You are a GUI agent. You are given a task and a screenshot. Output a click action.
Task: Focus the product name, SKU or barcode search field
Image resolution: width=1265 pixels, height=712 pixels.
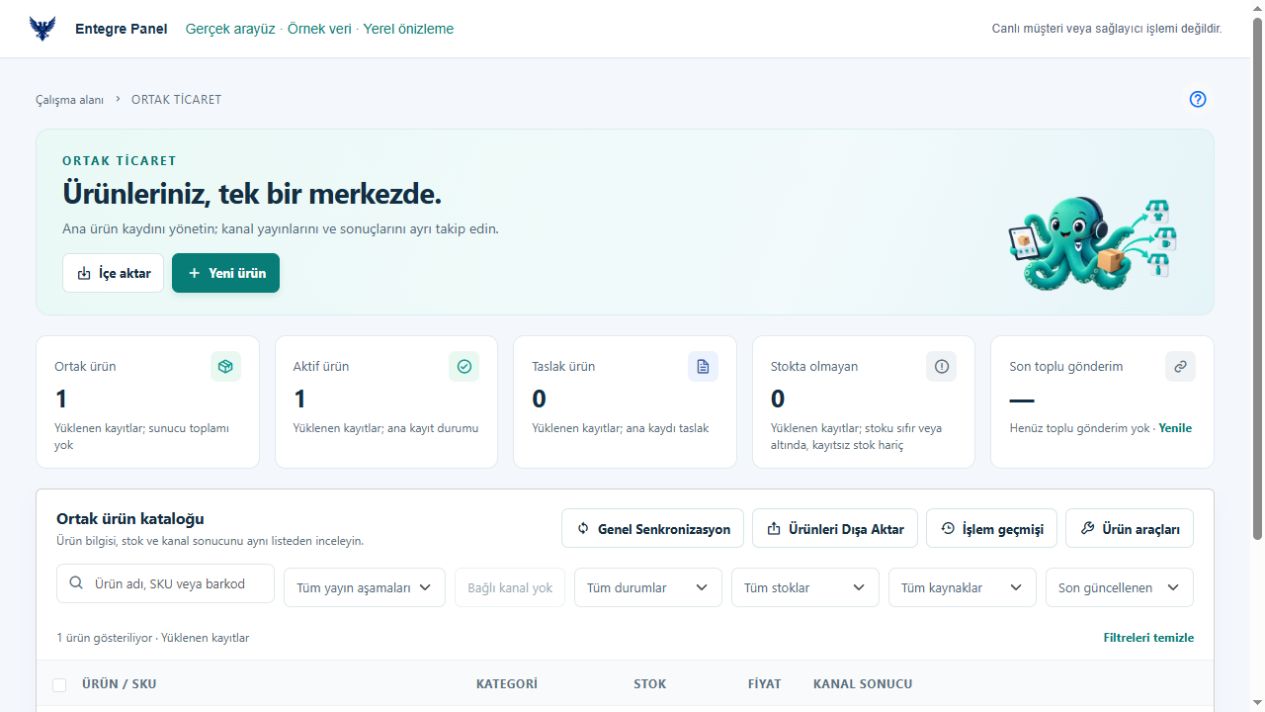[x=165, y=583]
